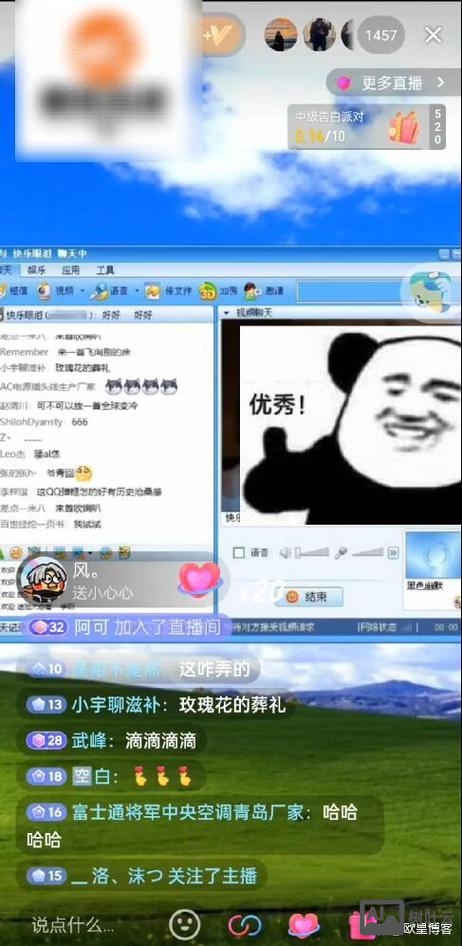Click the 结束 end call button
Screen dimensions: 462x946
tap(309, 597)
